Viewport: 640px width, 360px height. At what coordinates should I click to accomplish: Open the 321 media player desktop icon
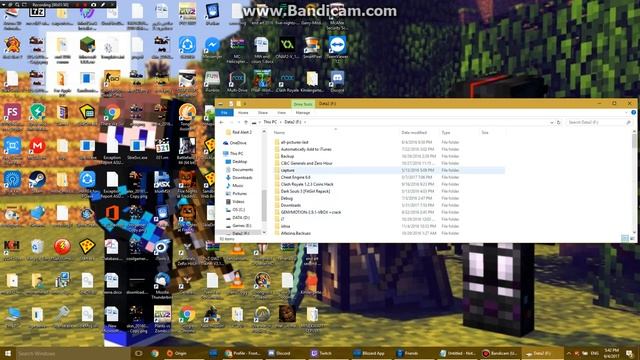point(162,148)
